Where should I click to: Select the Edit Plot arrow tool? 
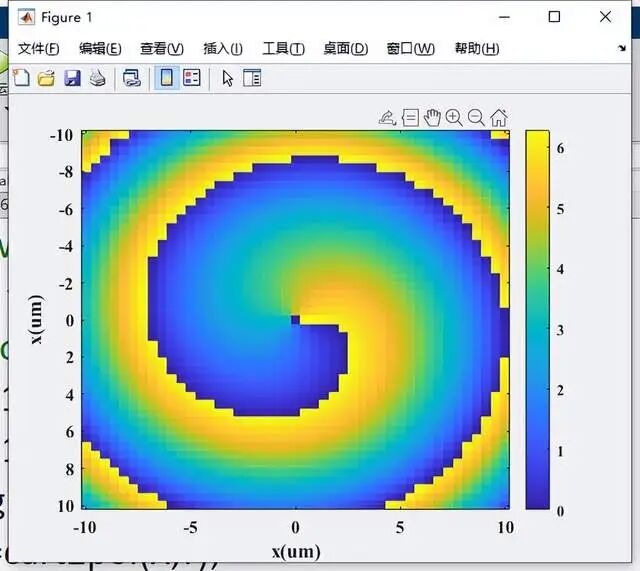(x=227, y=78)
